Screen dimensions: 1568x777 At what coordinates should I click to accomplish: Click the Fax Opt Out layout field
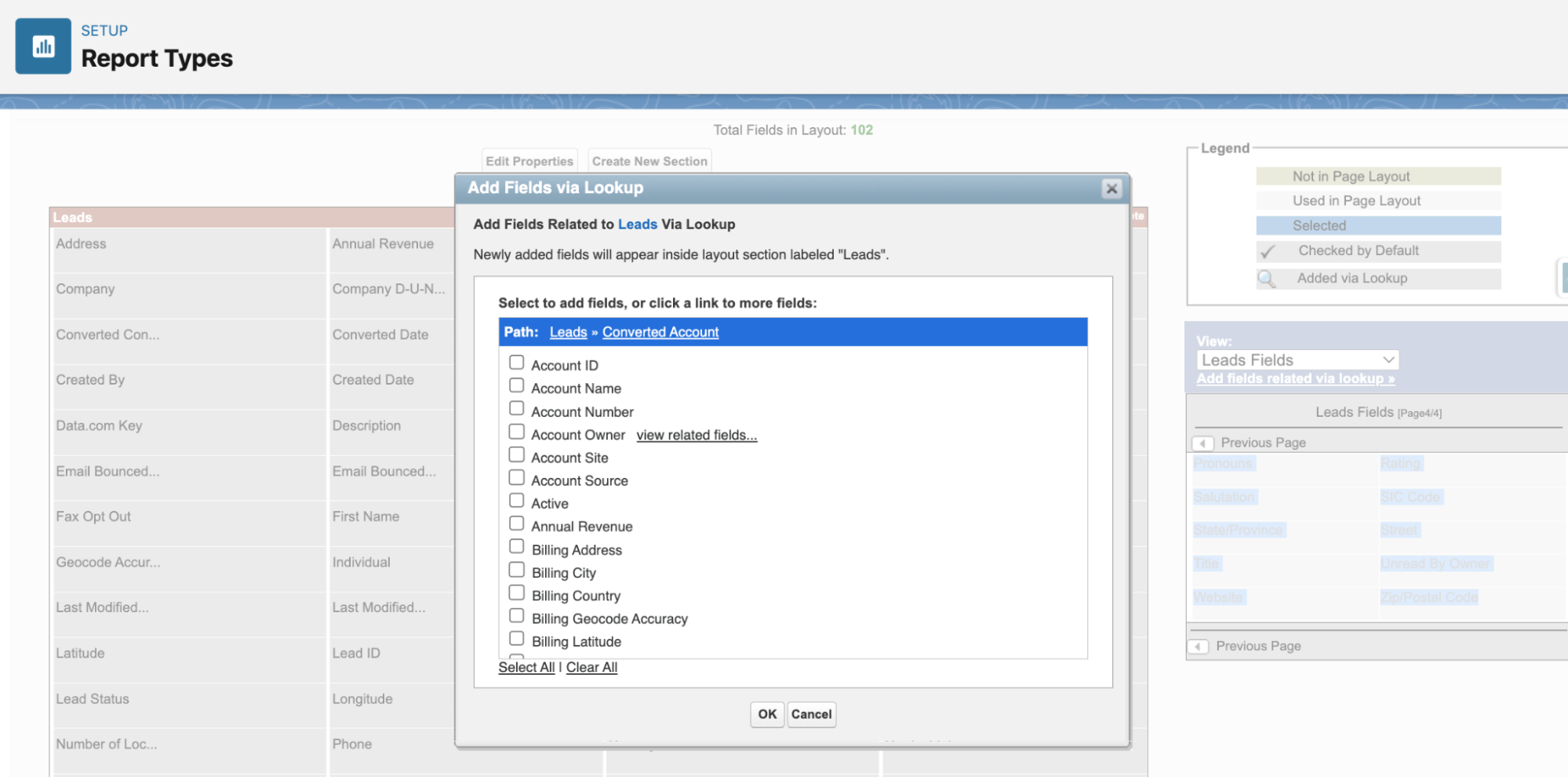point(189,523)
